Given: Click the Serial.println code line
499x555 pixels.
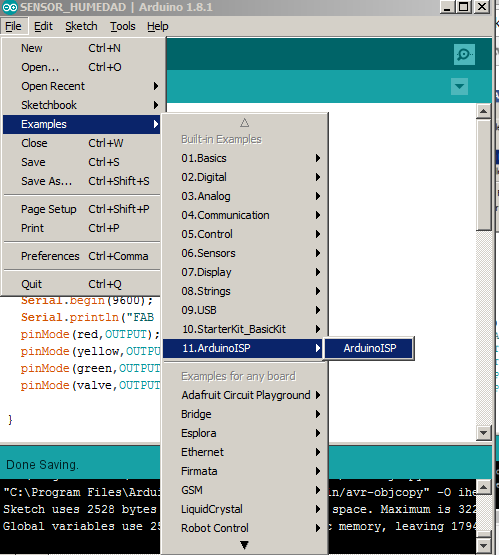Looking at the screenshot, I should tap(87, 317).
